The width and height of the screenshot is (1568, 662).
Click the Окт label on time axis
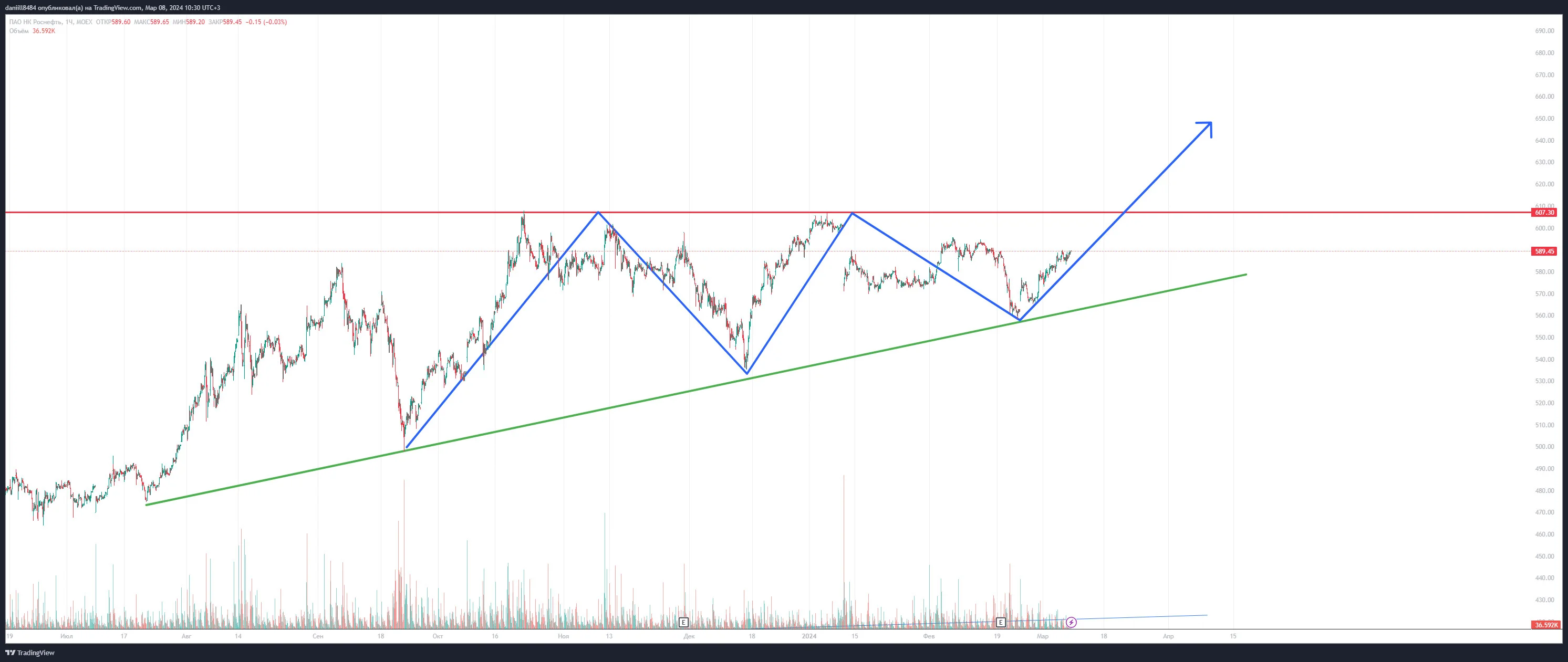437,636
